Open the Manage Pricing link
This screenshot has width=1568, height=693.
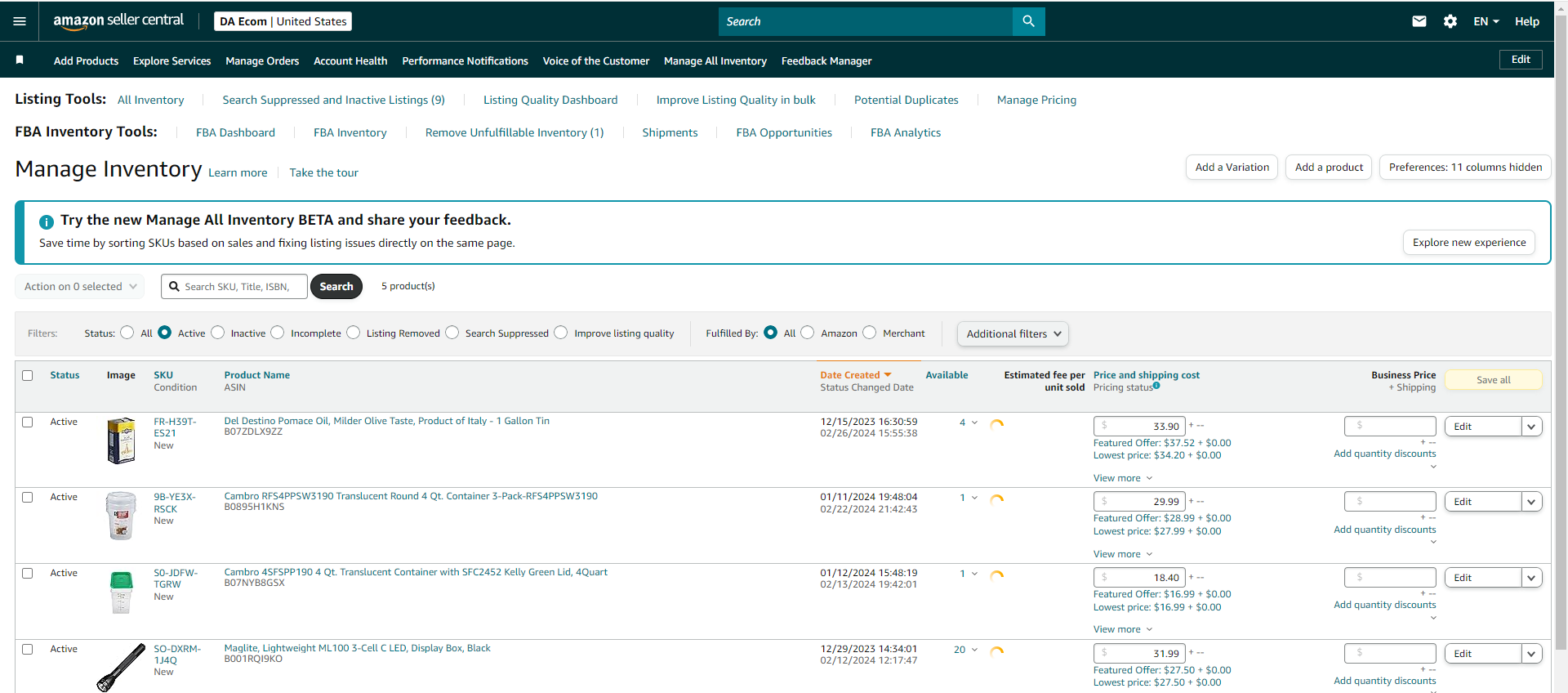pos(1036,100)
